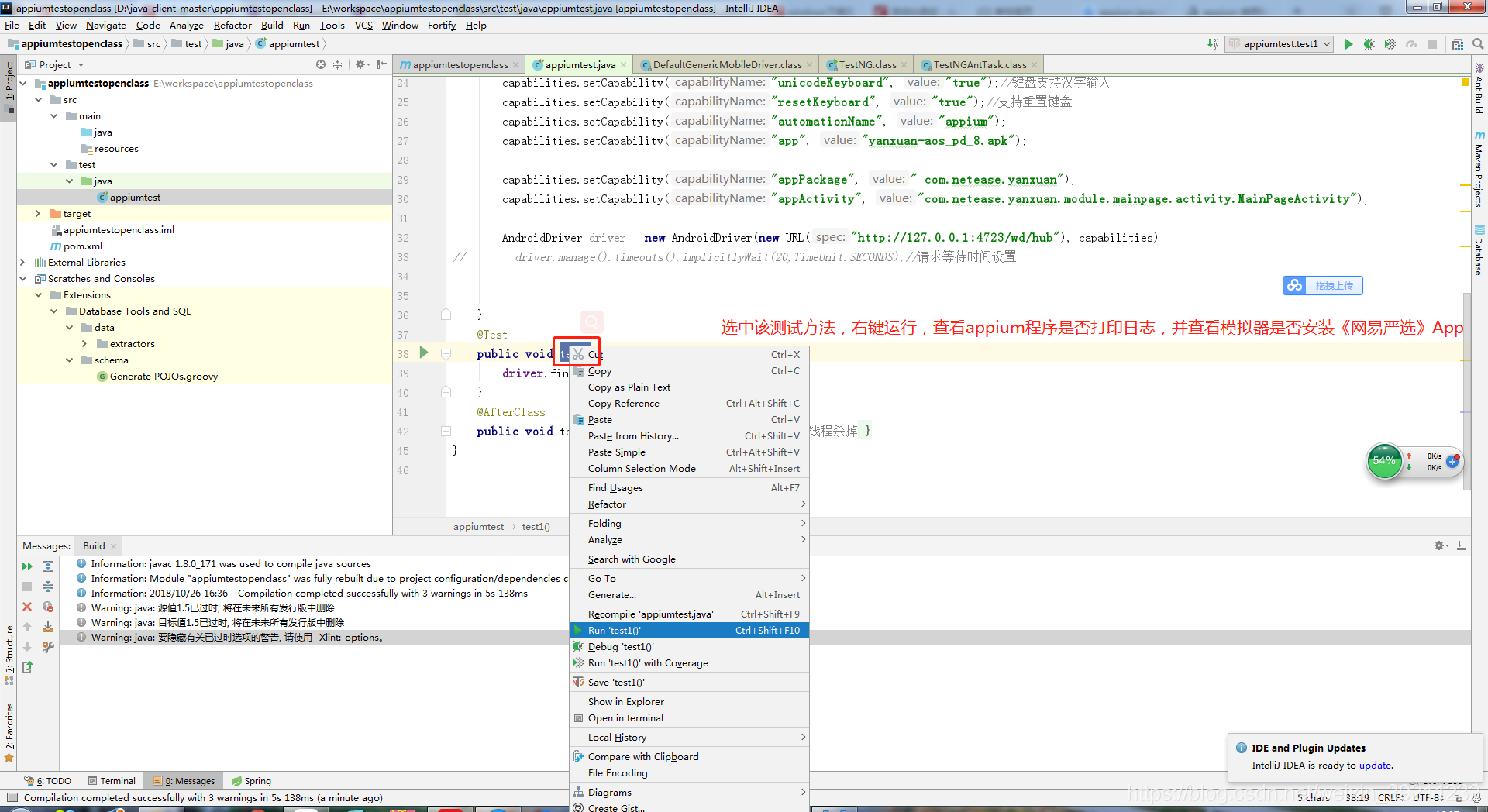1488x812 pixels.
Task: Toggle Hide Warnings icon in Messages panel
Action: (48, 607)
